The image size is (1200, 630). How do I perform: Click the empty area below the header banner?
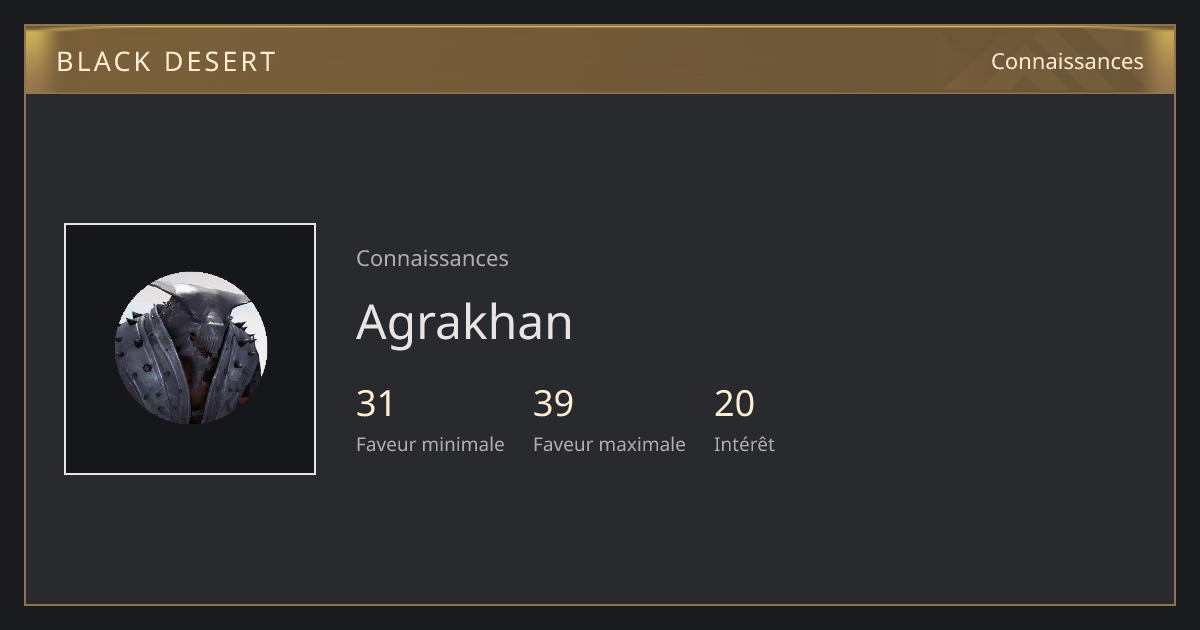pos(600,150)
